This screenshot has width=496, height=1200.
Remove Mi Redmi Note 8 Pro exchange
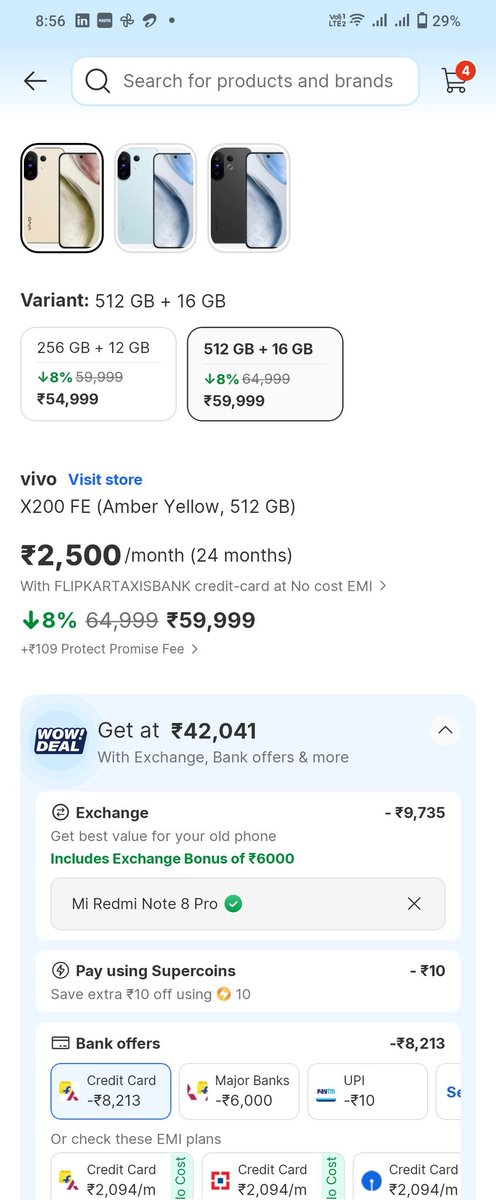pos(414,903)
